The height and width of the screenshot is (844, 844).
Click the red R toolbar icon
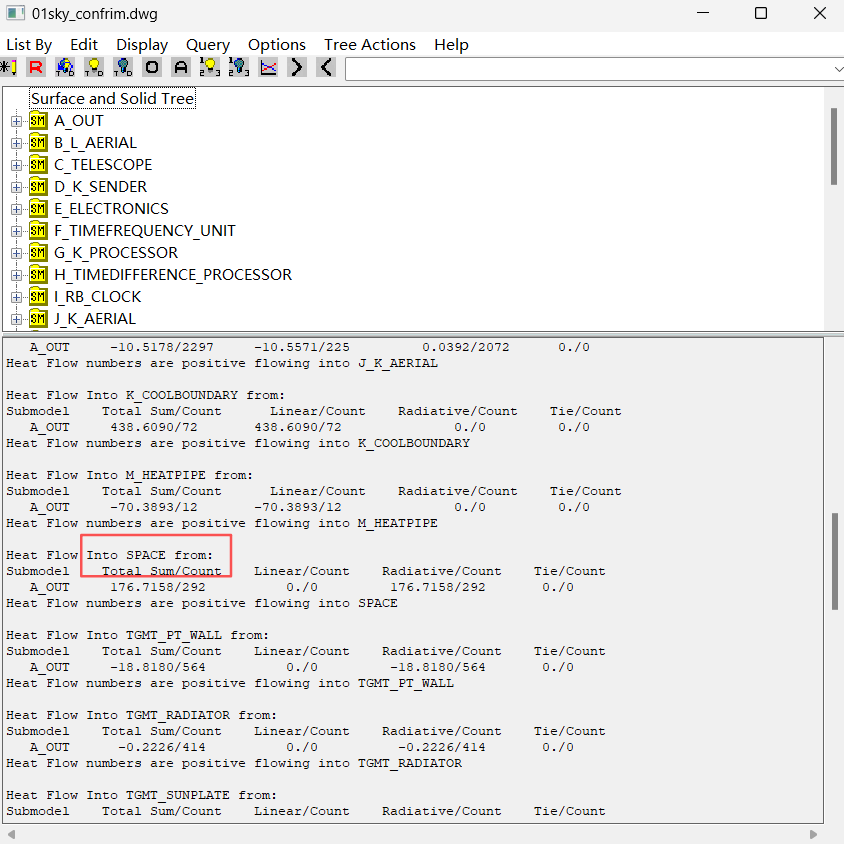(36, 68)
